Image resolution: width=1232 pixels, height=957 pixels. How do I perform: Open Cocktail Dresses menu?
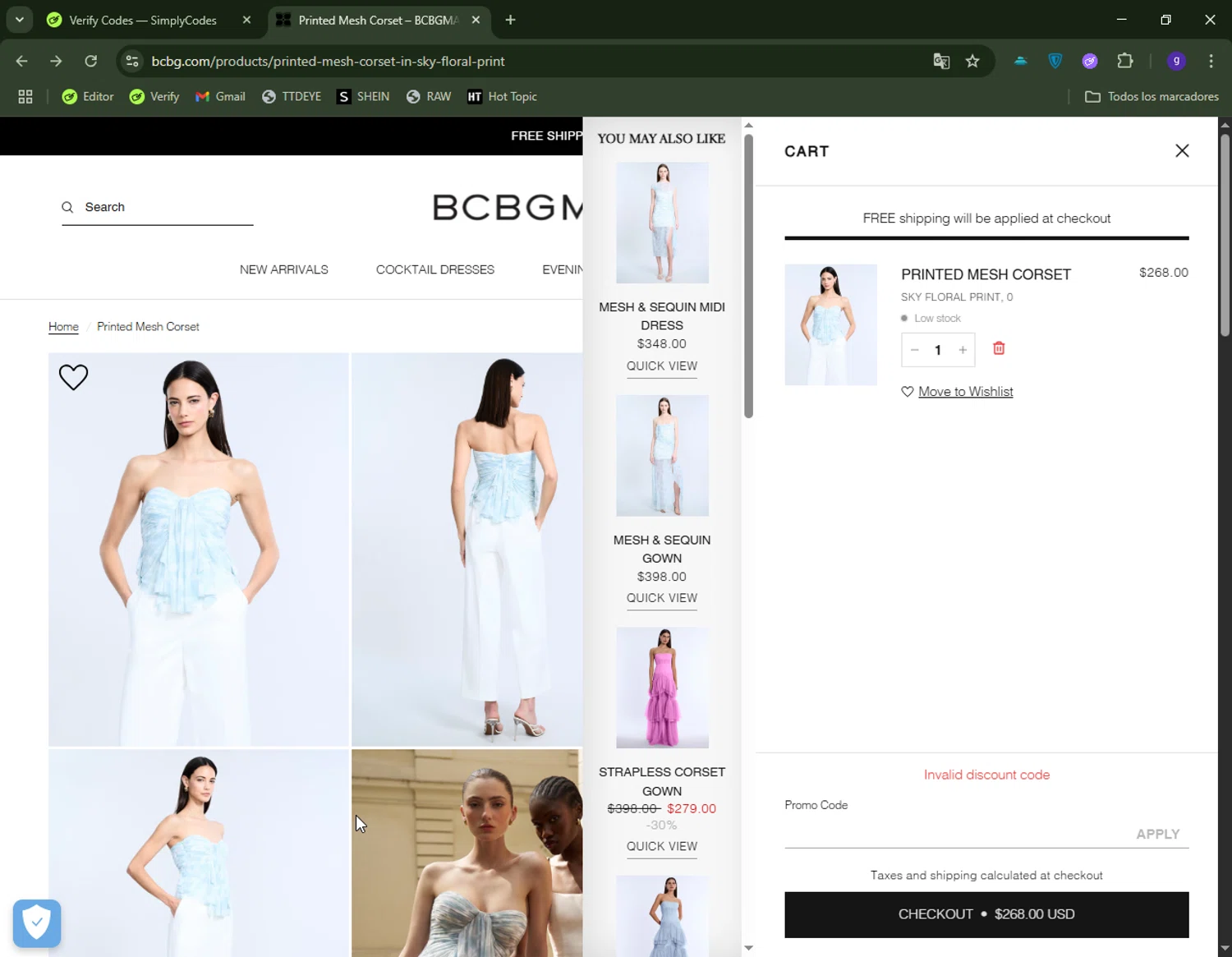pyautogui.click(x=434, y=269)
